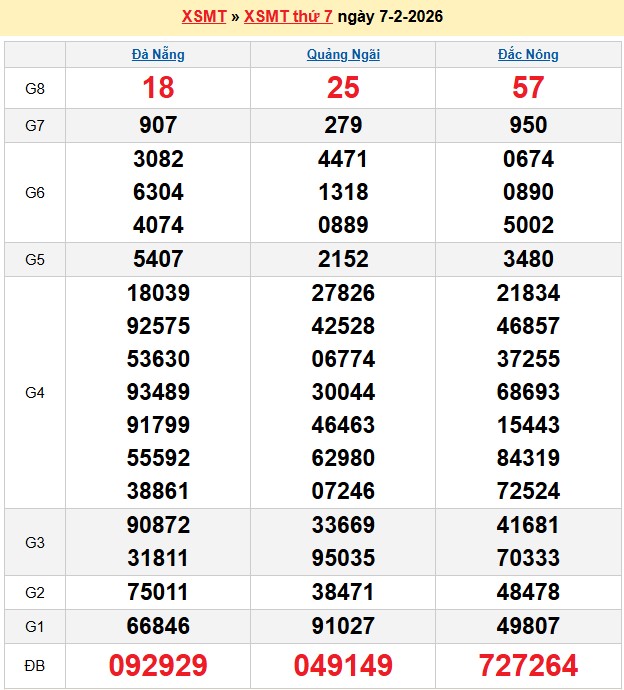Open the Đà Nẵng column header link
624x690 pixels.
coord(158,54)
